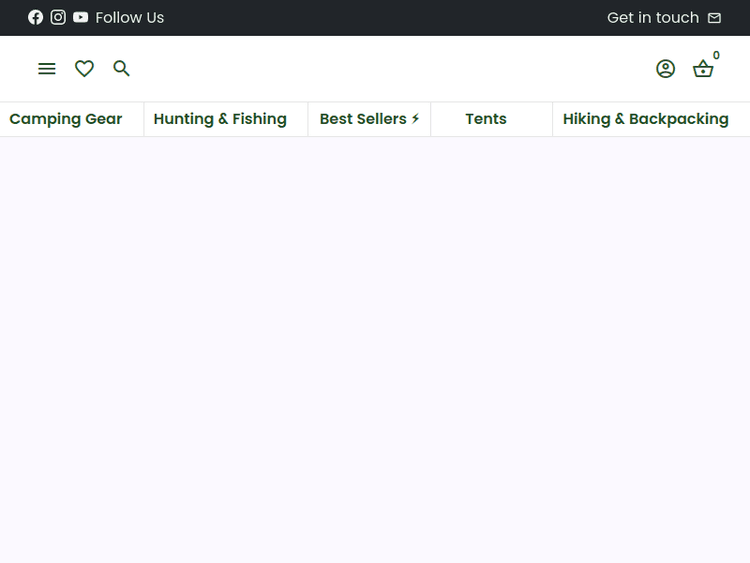The height and width of the screenshot is (563, 750).
Task: Click the basket item count badge
Action: (x=716, y=56)
